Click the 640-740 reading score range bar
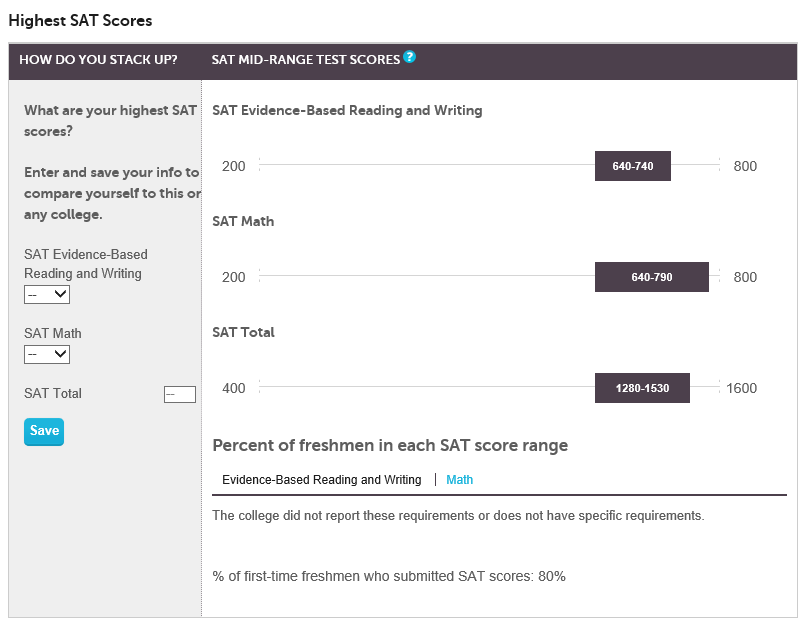The width and height of the screenshot is (804, 622). click(x=633, y=166)
